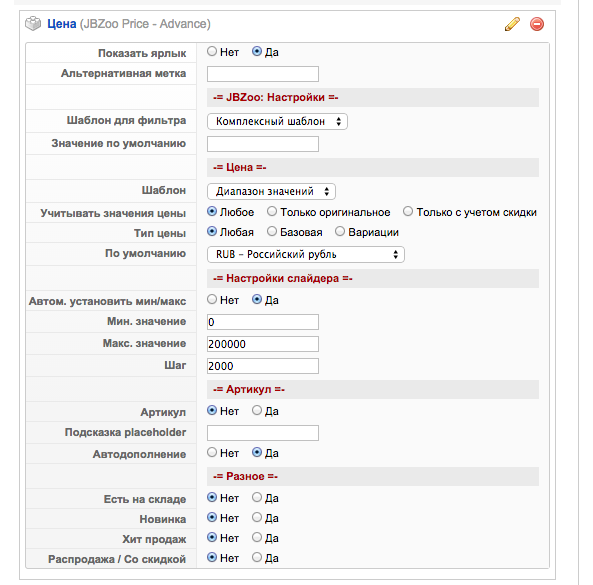Select Да for Есть на складе

257,497
